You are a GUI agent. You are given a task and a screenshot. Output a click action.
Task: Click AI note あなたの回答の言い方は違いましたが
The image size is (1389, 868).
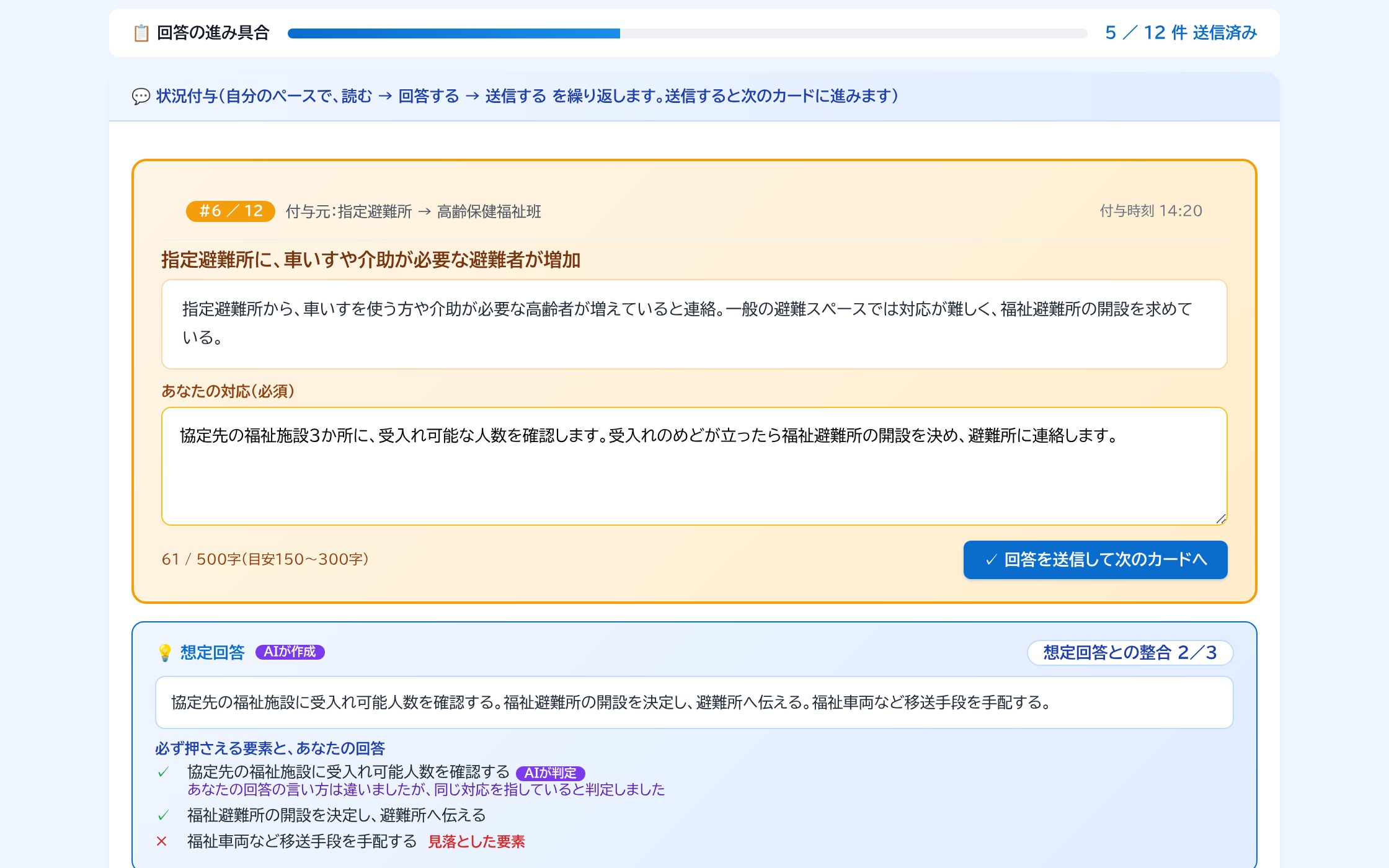click(426, 789)
